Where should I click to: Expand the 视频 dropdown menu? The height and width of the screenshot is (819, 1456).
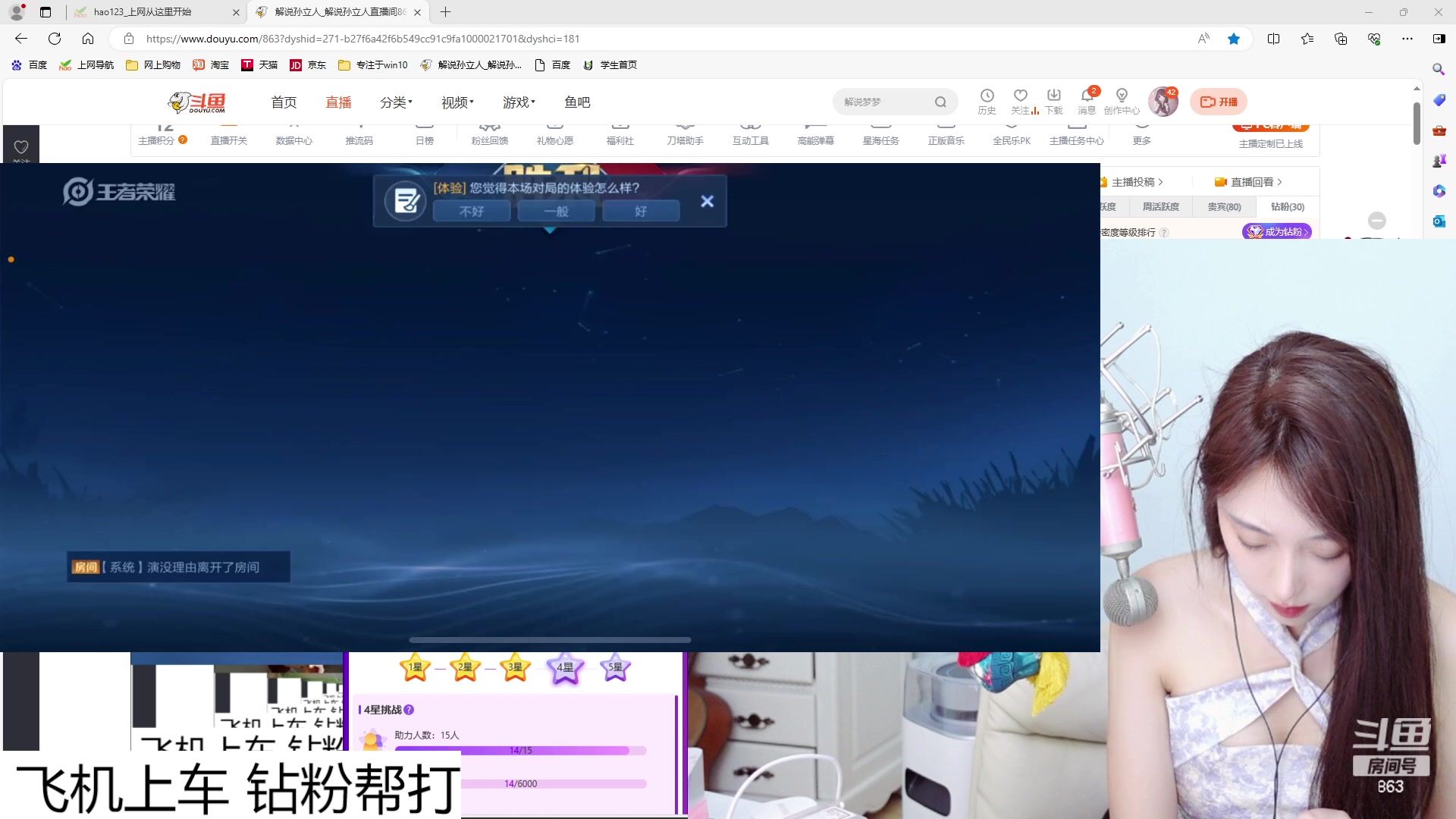(457, 102)
